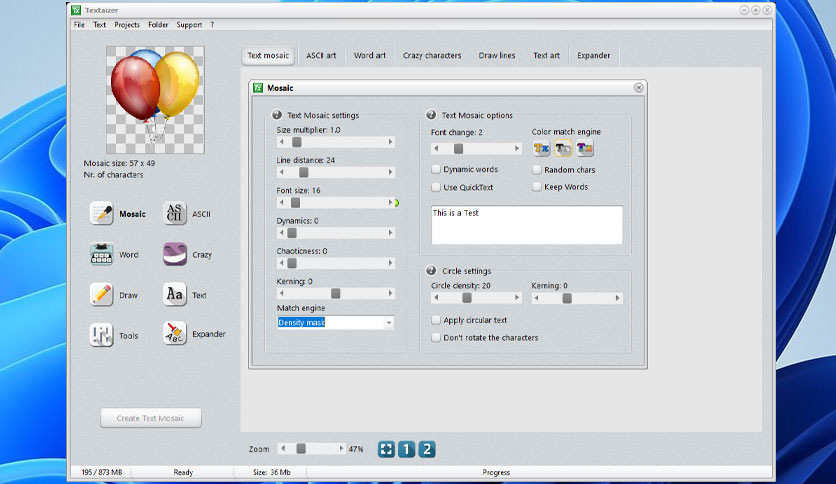Viewport: 836px width, 484px height.
Task: Open the Draw pencil icon
Action: [101, 294]
